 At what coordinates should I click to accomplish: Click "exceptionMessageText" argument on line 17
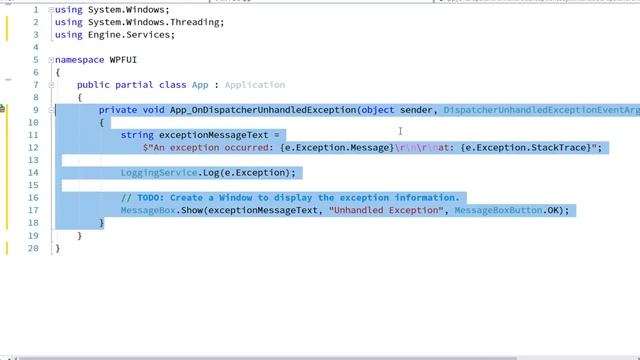pos(263,210)
